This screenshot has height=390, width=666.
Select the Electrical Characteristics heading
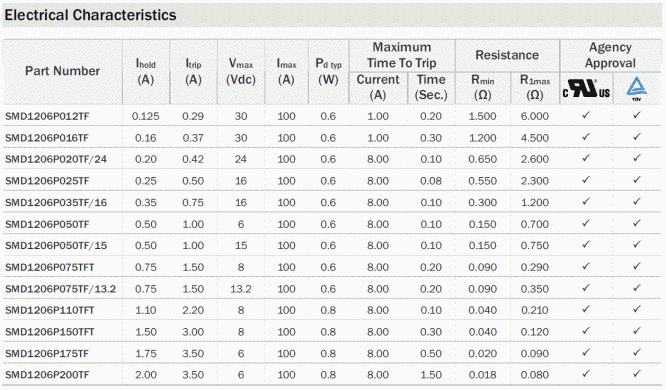pos(90,15)
